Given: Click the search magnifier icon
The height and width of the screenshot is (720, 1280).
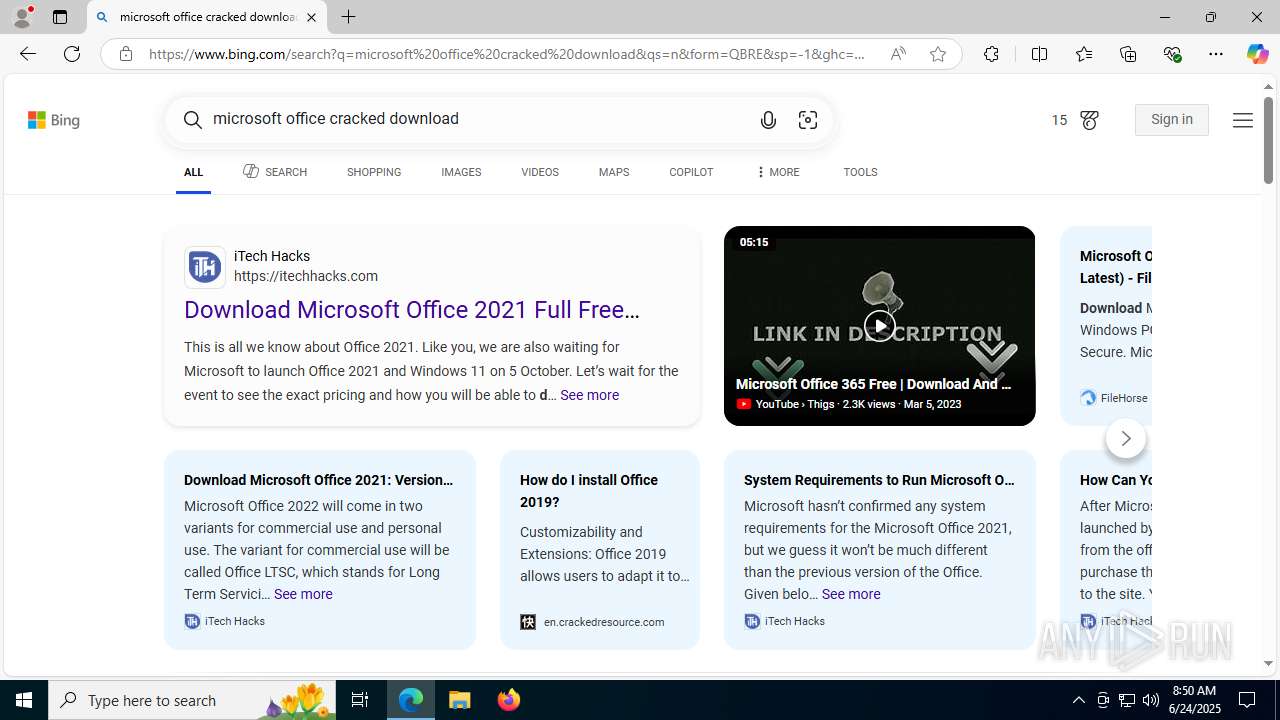Looking at the screenshot, I should coord(193,119).
